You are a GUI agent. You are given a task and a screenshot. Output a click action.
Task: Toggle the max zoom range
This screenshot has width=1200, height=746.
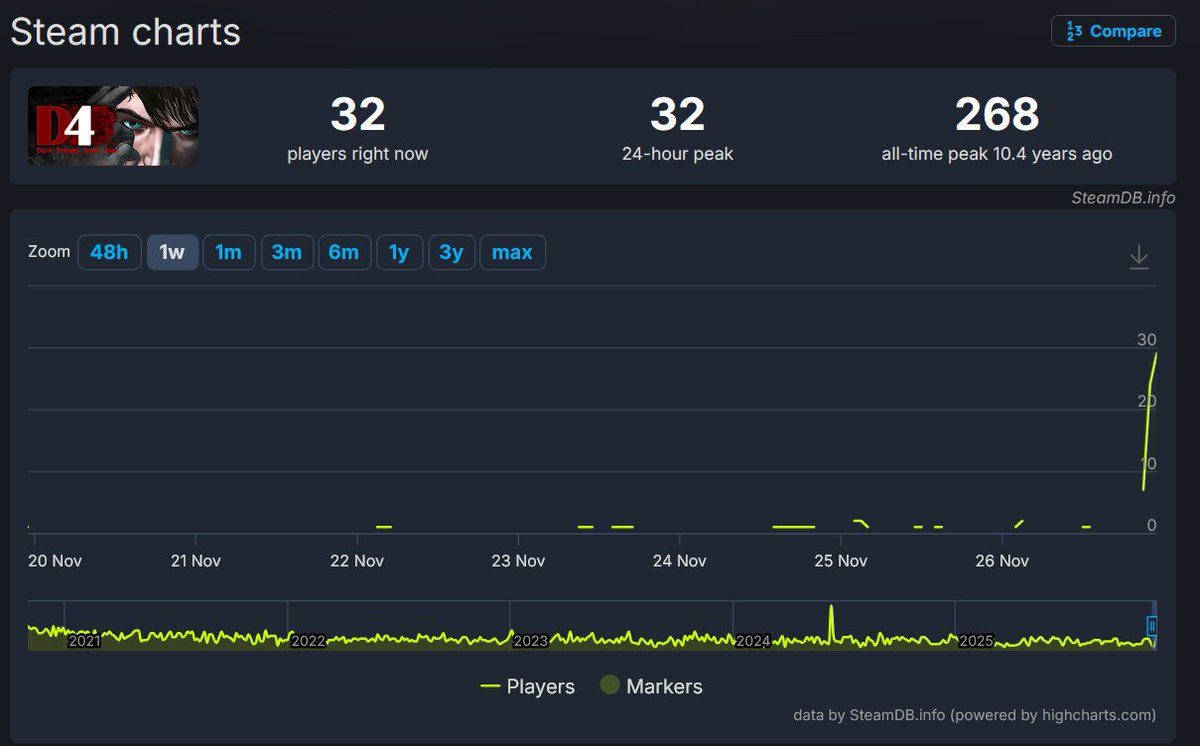pos(512,252)
